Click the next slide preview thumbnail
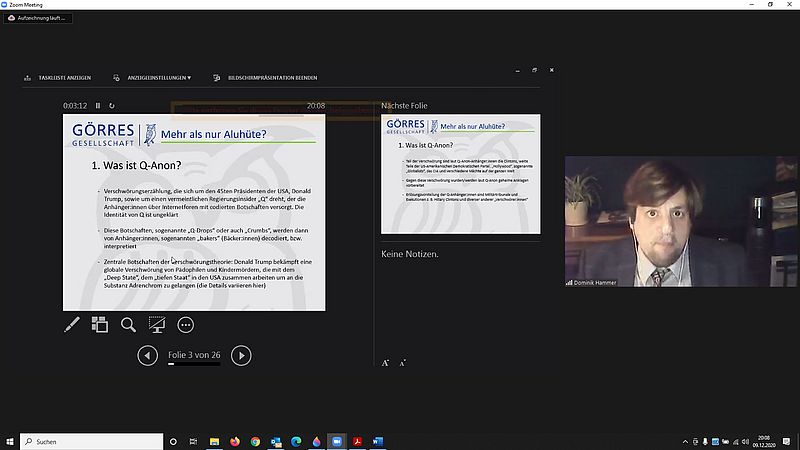The height and width of the screenshot is (450, 800). click(460, 172)
